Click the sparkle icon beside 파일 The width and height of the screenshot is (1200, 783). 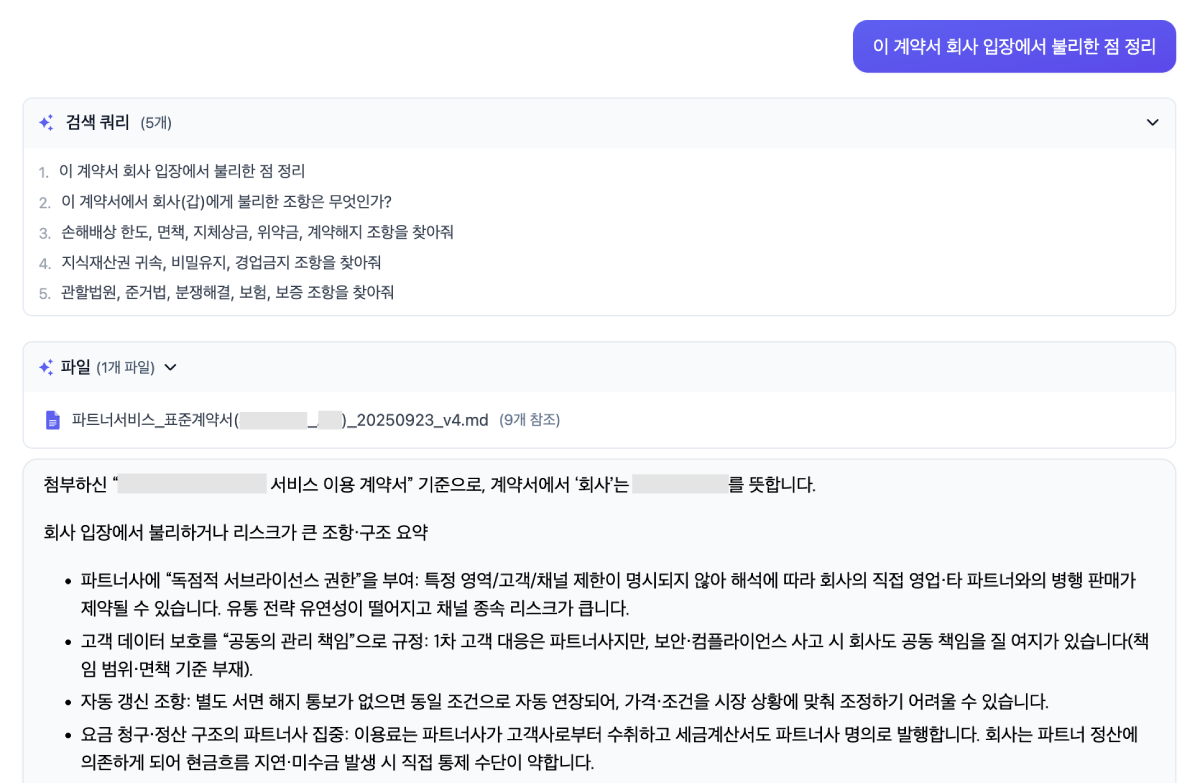pos(46,367)
